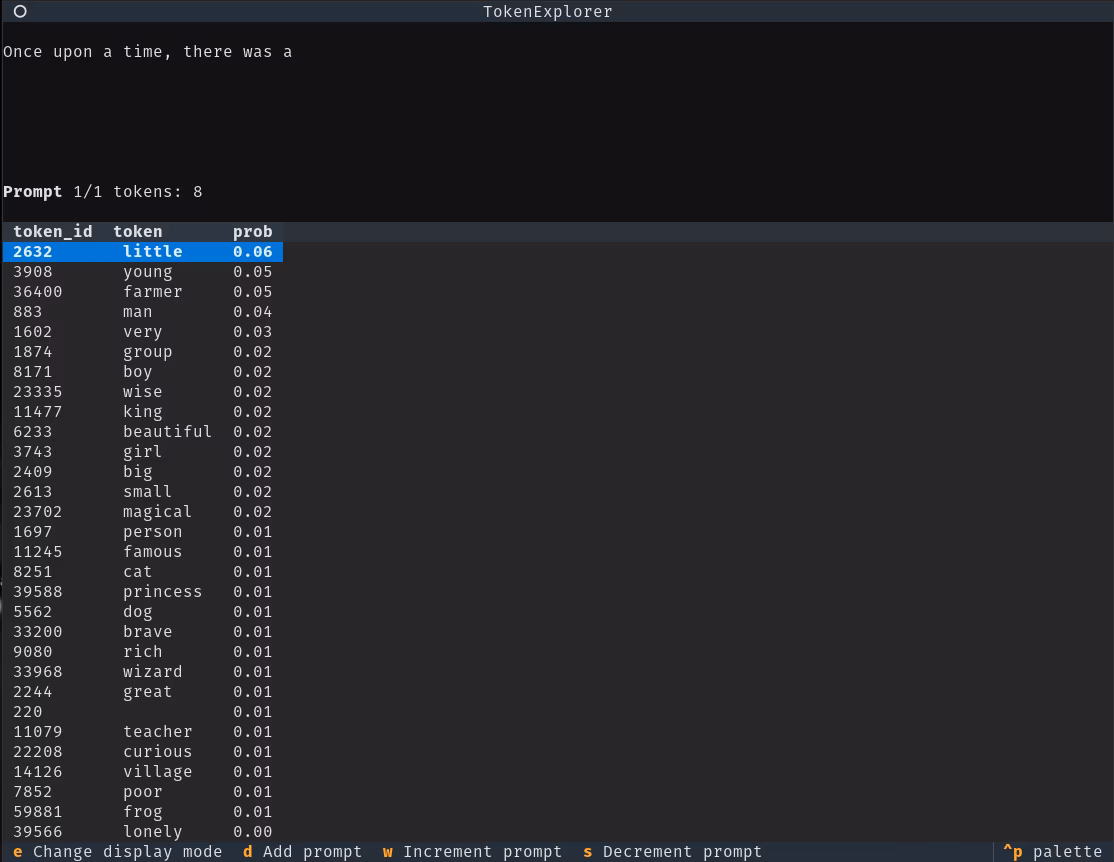Select the 'girl' token row
Screen dimensions: 1114x862
(x=143, y=451)
